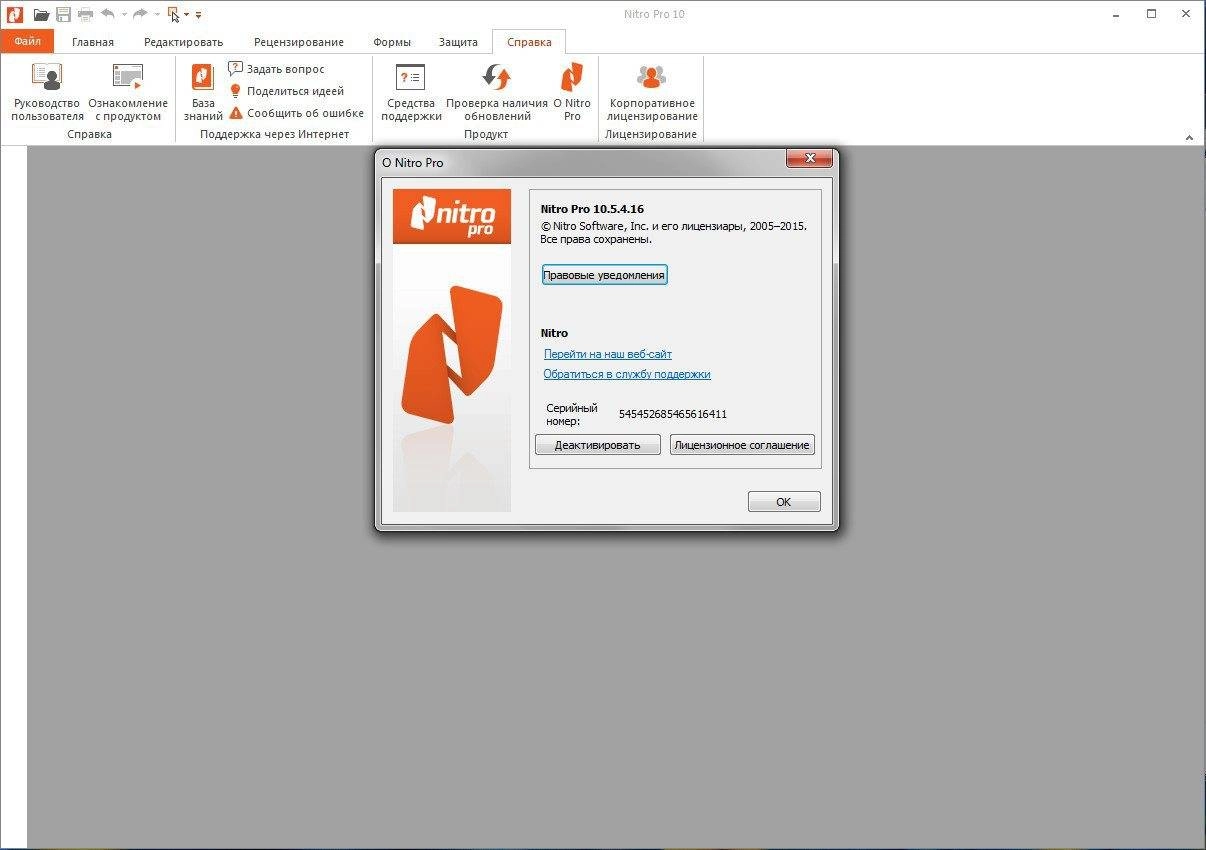Viewport: 1206px width, 850px height.
Task: Click the Redo arrow icon
Action: [140, 14]
